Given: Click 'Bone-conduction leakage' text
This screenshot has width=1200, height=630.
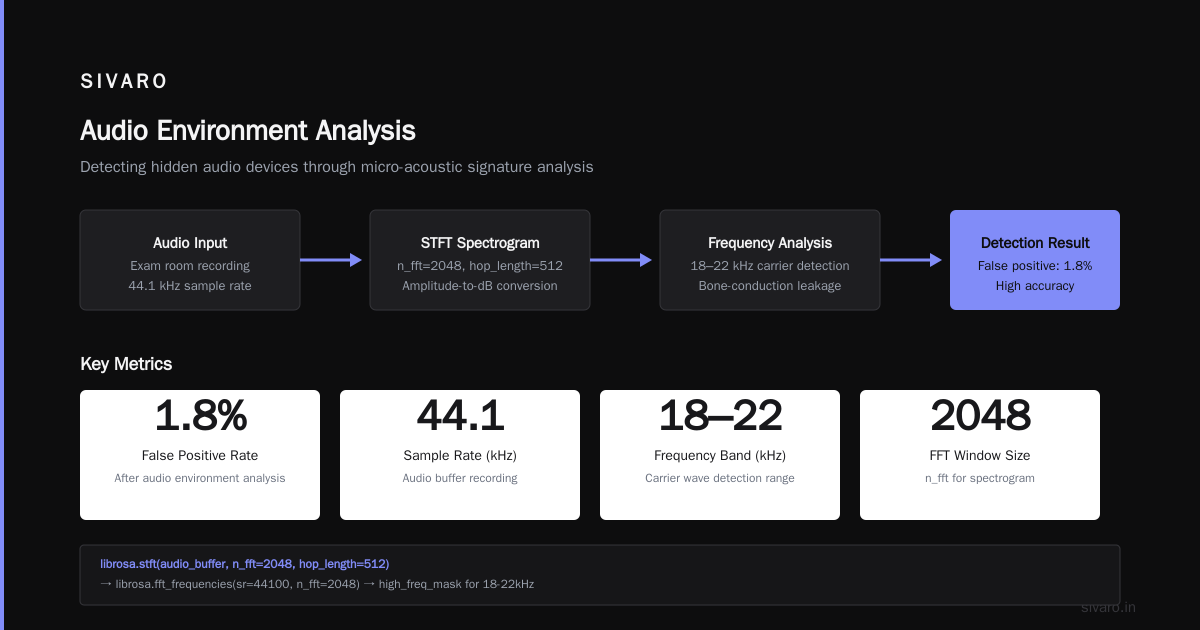Looking at the screenshot, I should point(770,286).
